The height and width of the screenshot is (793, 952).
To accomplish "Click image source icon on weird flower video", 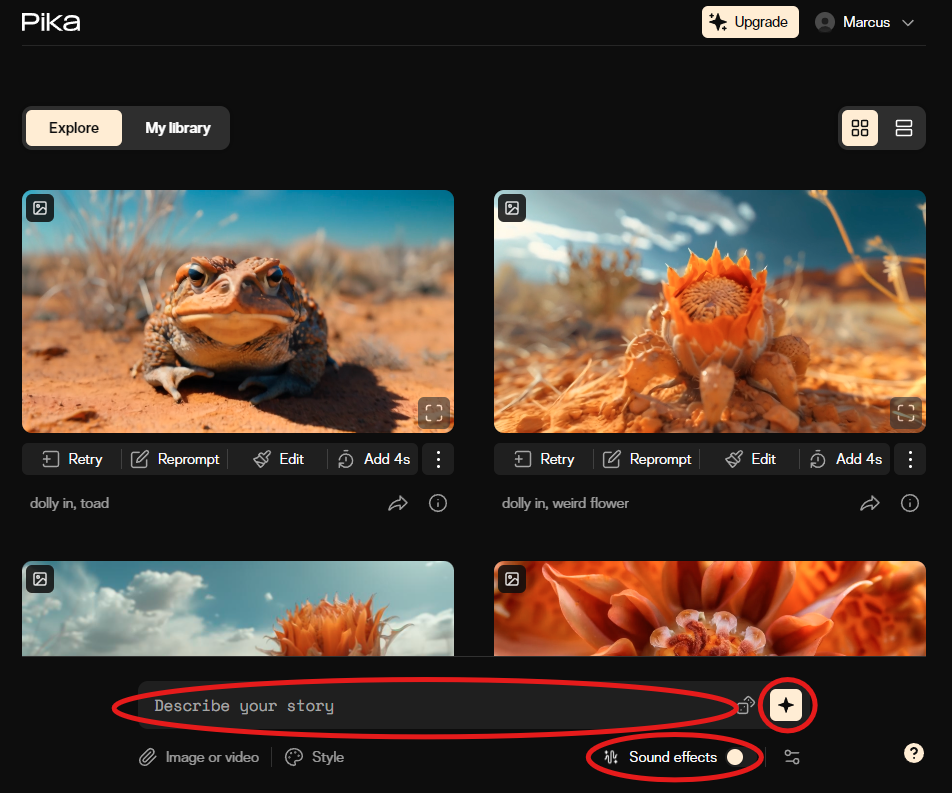I will click(512, 208).
